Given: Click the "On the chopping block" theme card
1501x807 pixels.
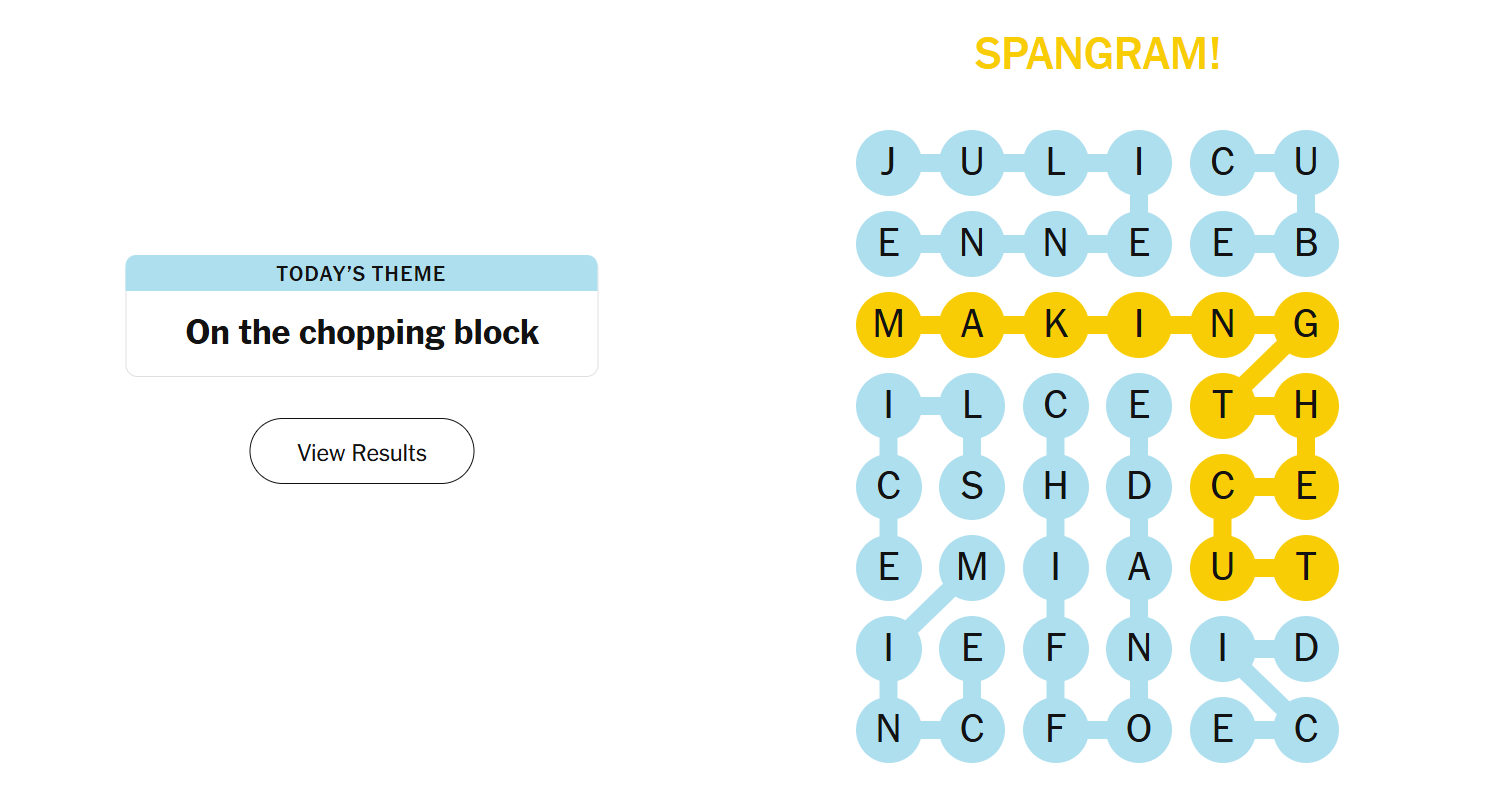Looking at the screenshot, I should pos(361,332).
